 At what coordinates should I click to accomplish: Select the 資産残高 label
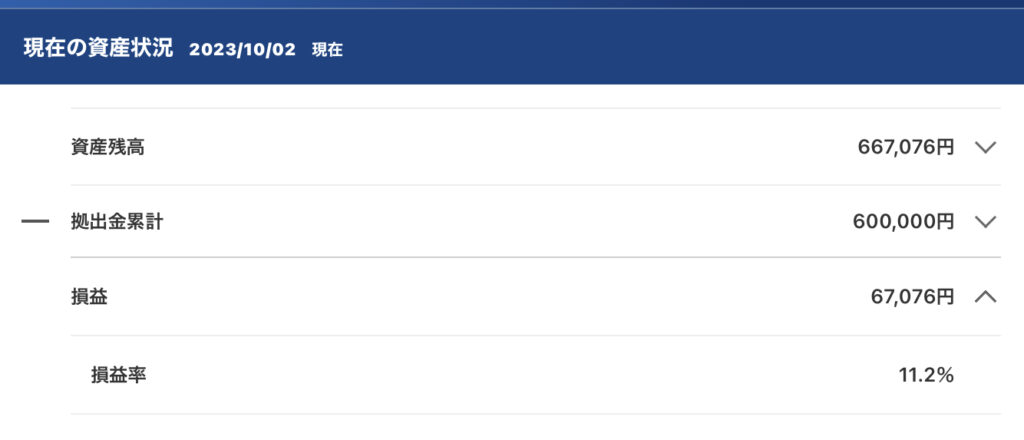pos(108,148)
